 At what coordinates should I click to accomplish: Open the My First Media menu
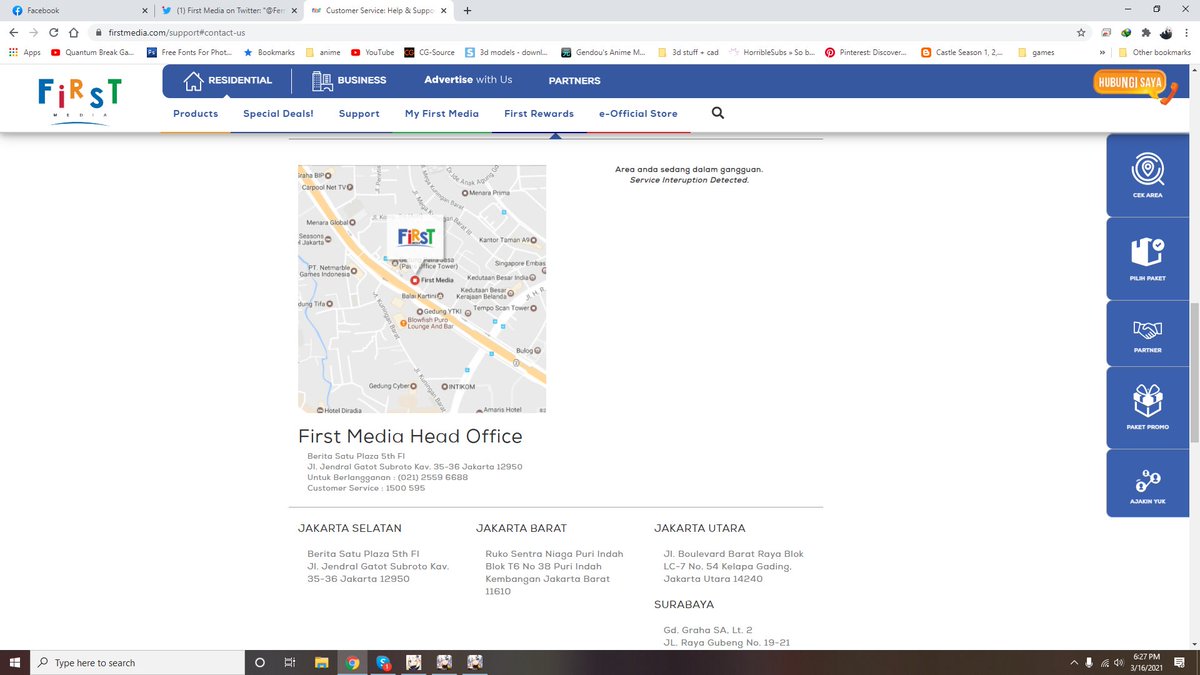442,113
